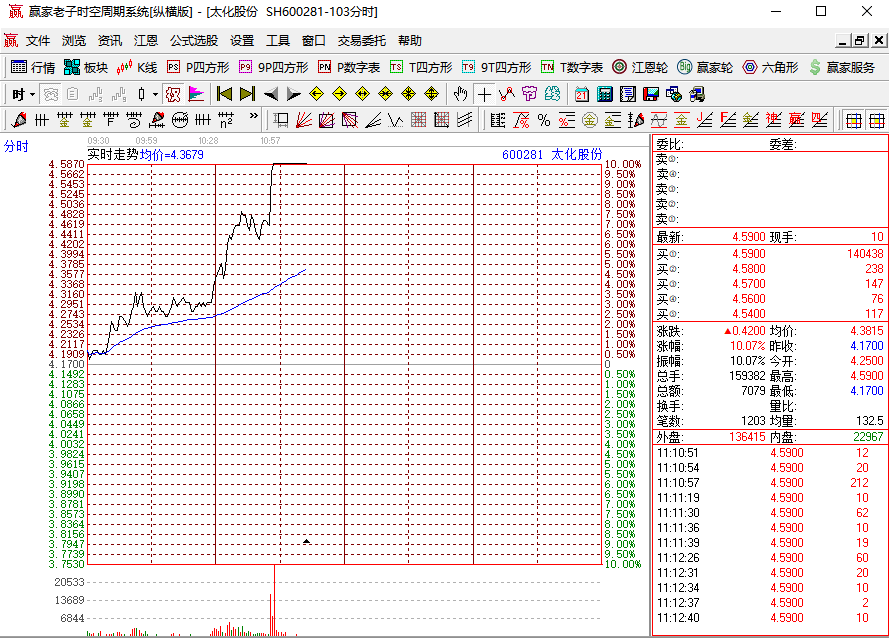Open the 资讯 menu
Image resolution: width=889 pixels, height=638 pixels.
(x=109, y=41)
